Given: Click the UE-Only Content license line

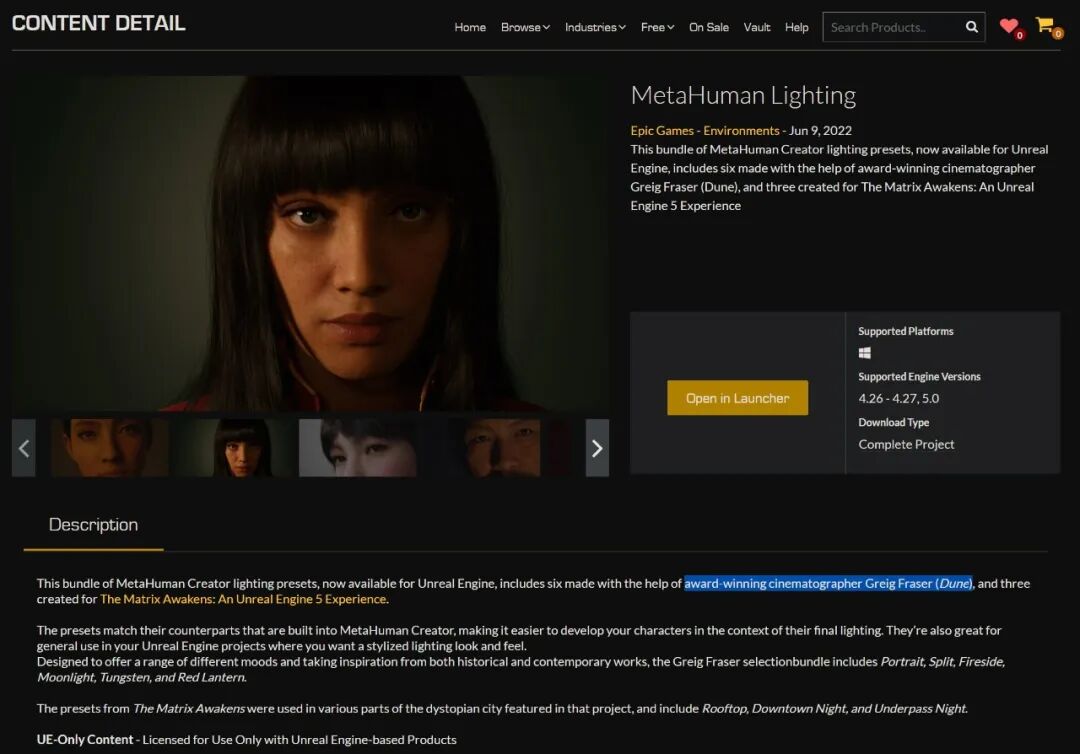Looking at the screenshot, I should point(247,740).
